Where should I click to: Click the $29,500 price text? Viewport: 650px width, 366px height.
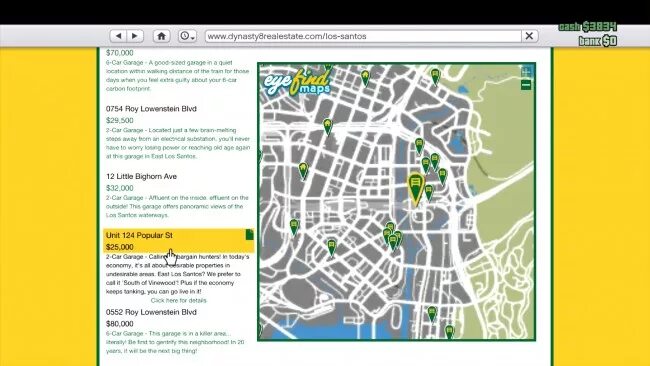coord(120,121)
